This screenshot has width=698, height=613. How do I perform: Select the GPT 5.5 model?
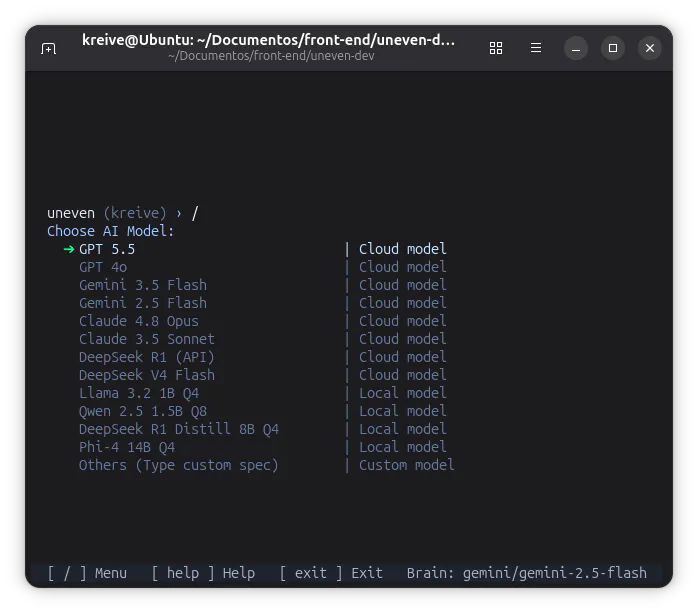[x=107, y=249]
